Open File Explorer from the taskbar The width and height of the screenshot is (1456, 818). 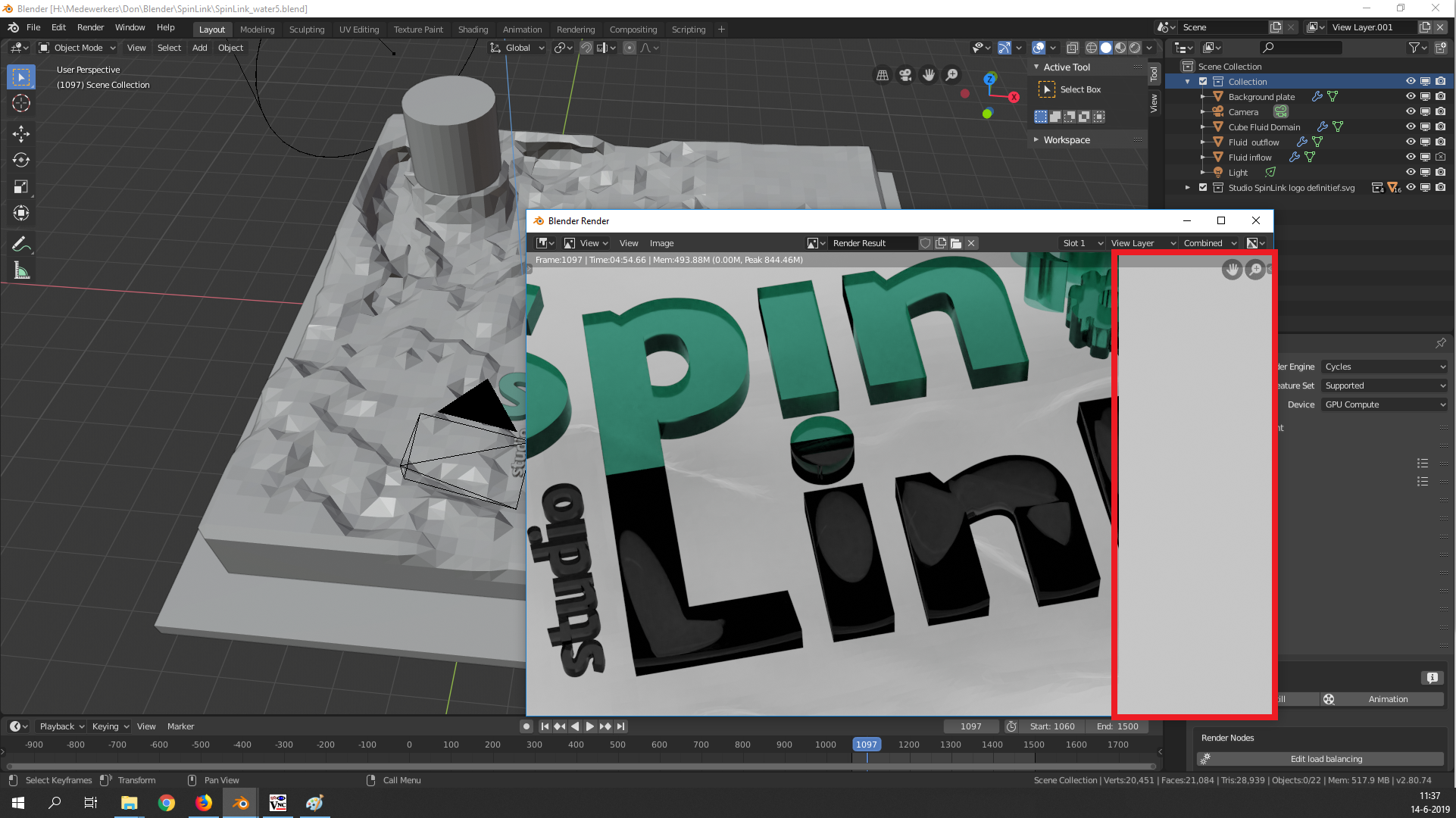pyautogui.click(x=130, y=803)
